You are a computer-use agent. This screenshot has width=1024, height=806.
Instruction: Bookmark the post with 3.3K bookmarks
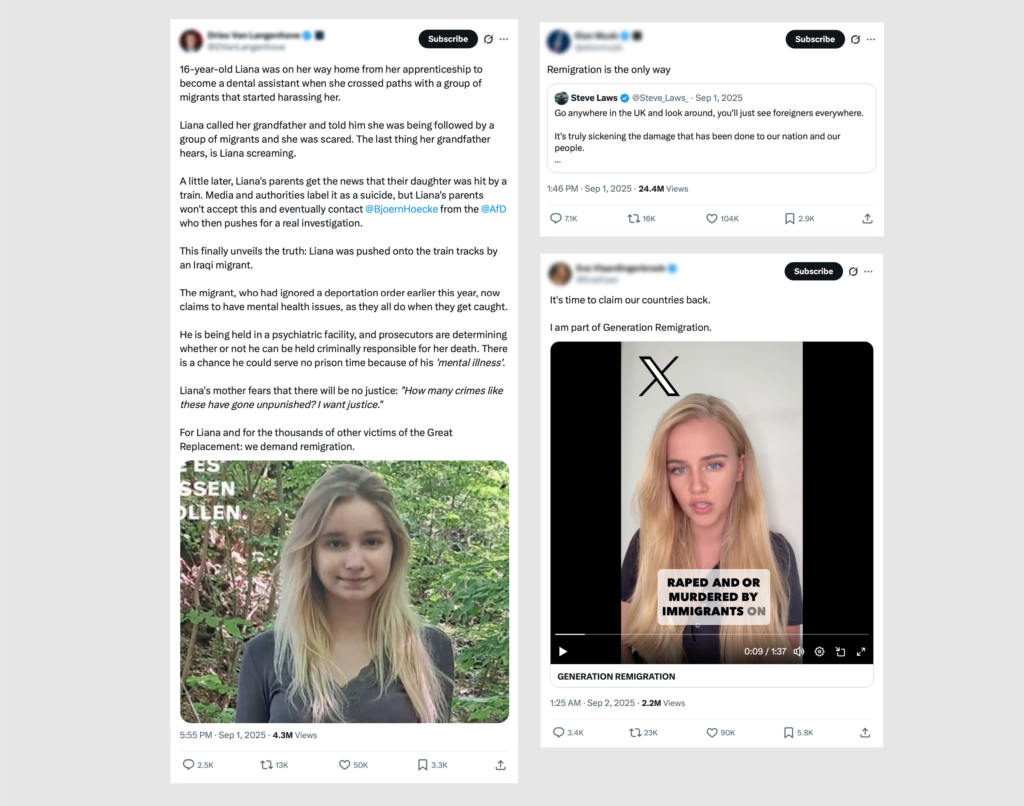click(423, 765)
